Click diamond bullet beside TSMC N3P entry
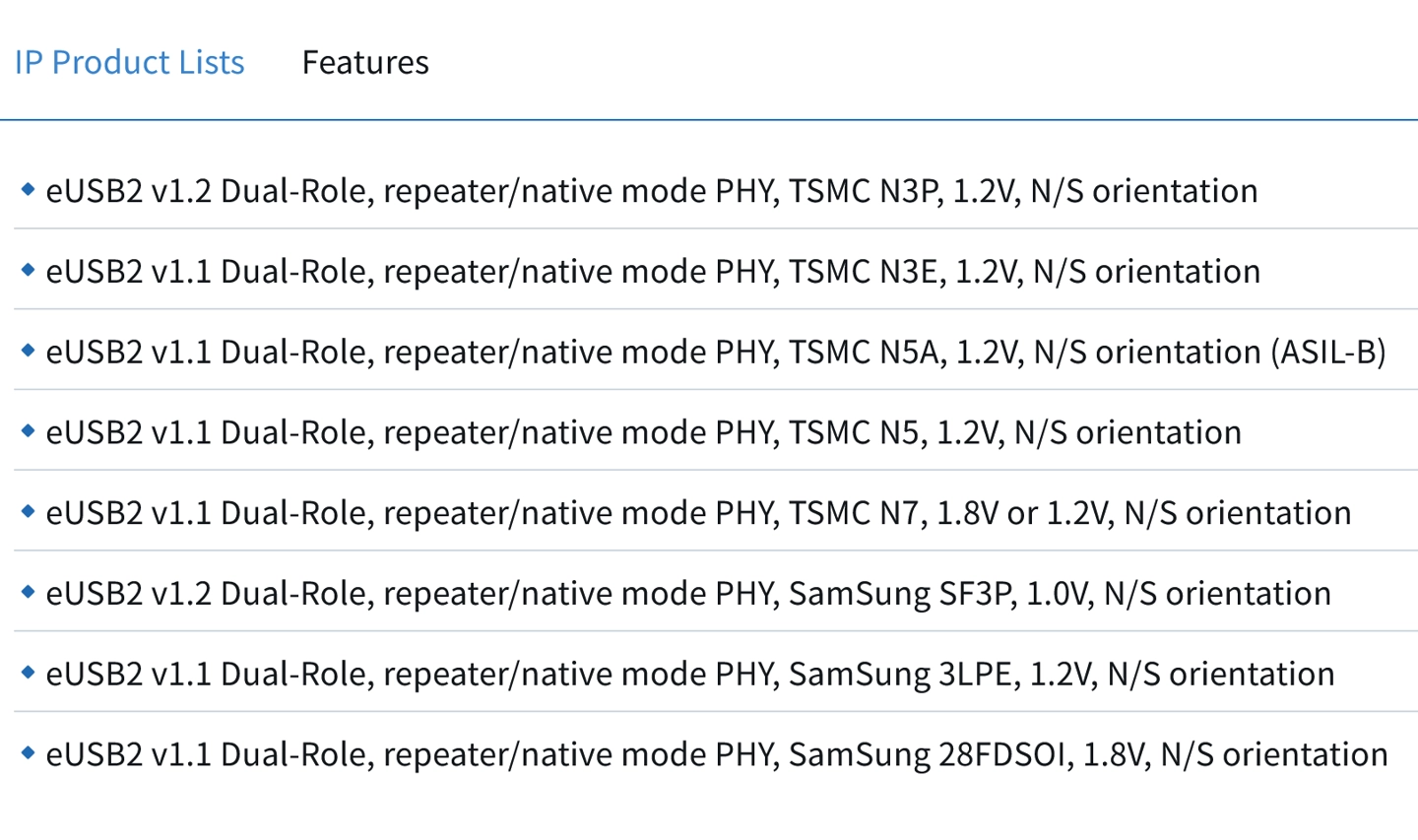Screen dimensions: 1418x840 (28, 189)
